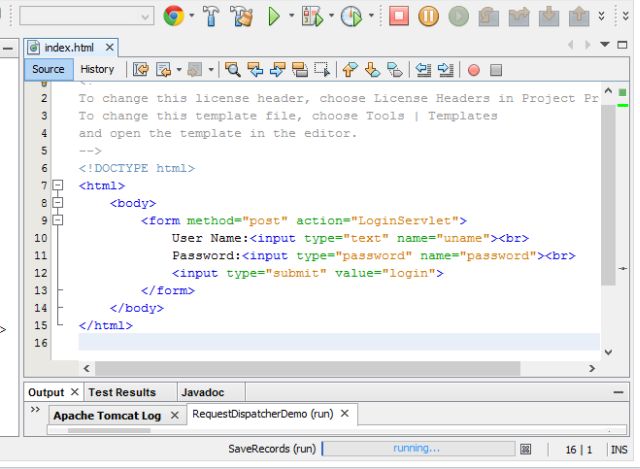The height and width of the screenshot is (469, 640).
Task: Click the Build Project hammer icon
Action: (211, 16)
